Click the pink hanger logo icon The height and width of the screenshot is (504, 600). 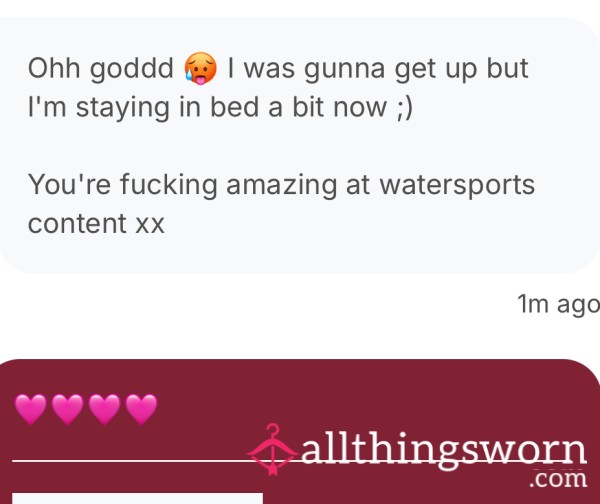[272, 449]
